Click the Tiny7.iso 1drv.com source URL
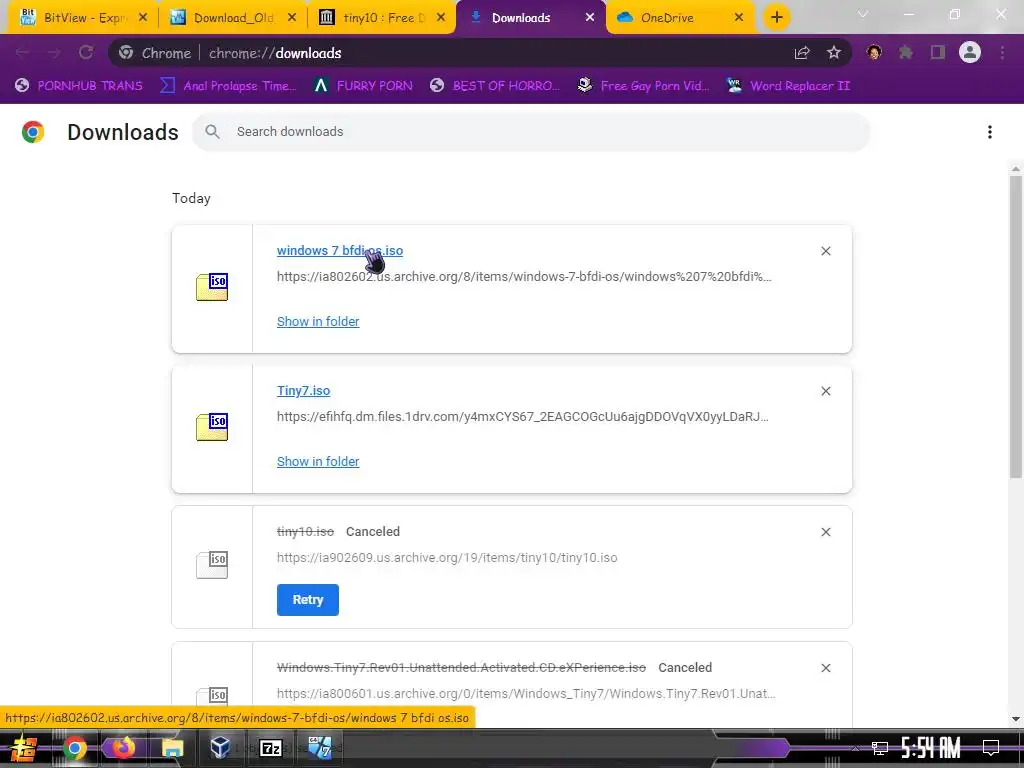This screenshot has height=768, width=1024. pyautogui.click(x=522, y=417)
